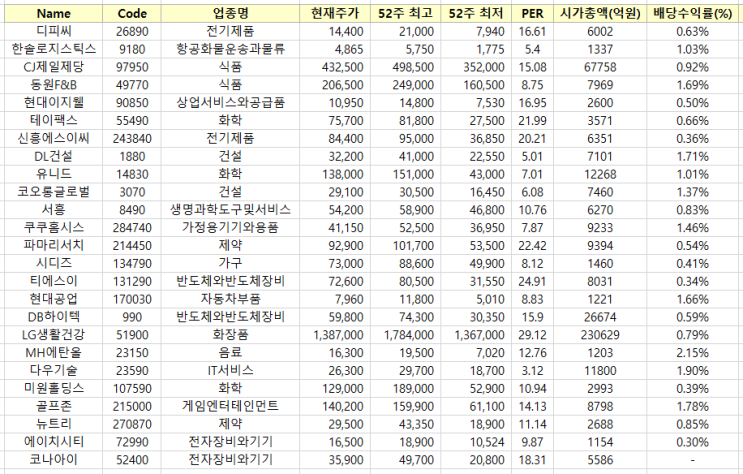Select current price 1,387,000
Image resolution: width=743 pixels, height=474 pixels.
tap(335, 335)
